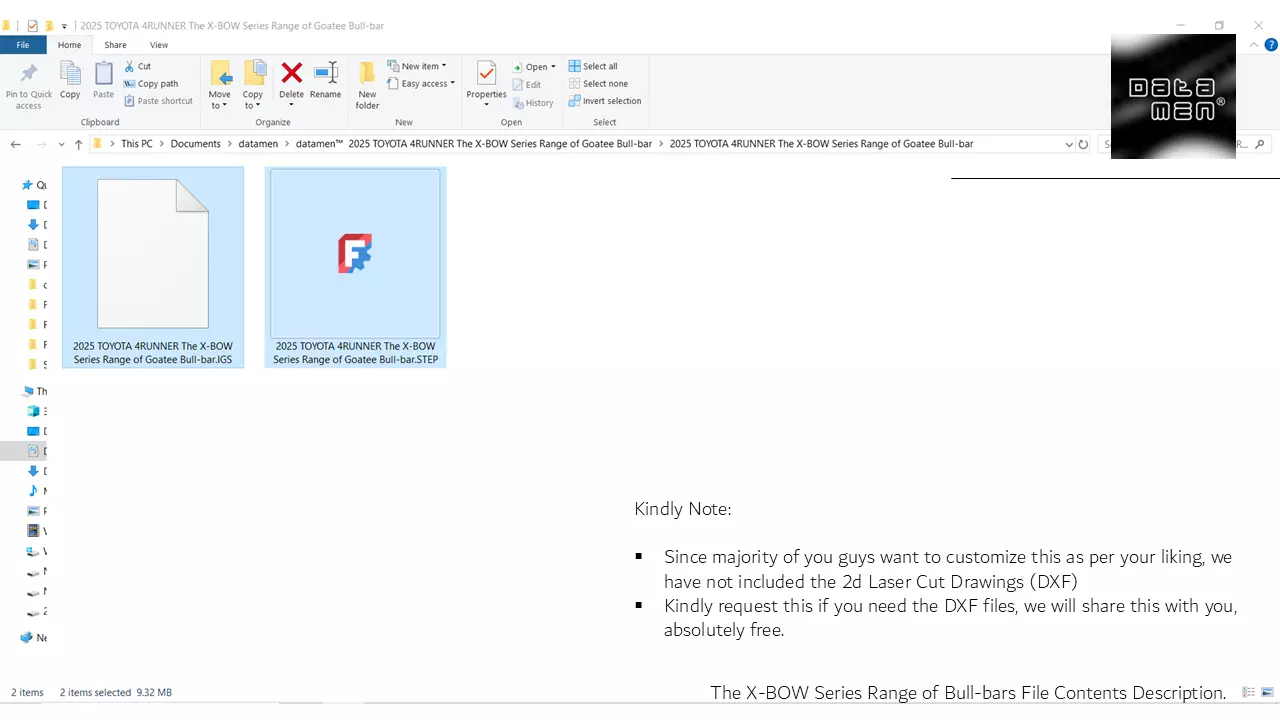The image size is (1280, 720).
Task: Expand the Properties dropdown arrow
Action: click(x=487, y=105)
